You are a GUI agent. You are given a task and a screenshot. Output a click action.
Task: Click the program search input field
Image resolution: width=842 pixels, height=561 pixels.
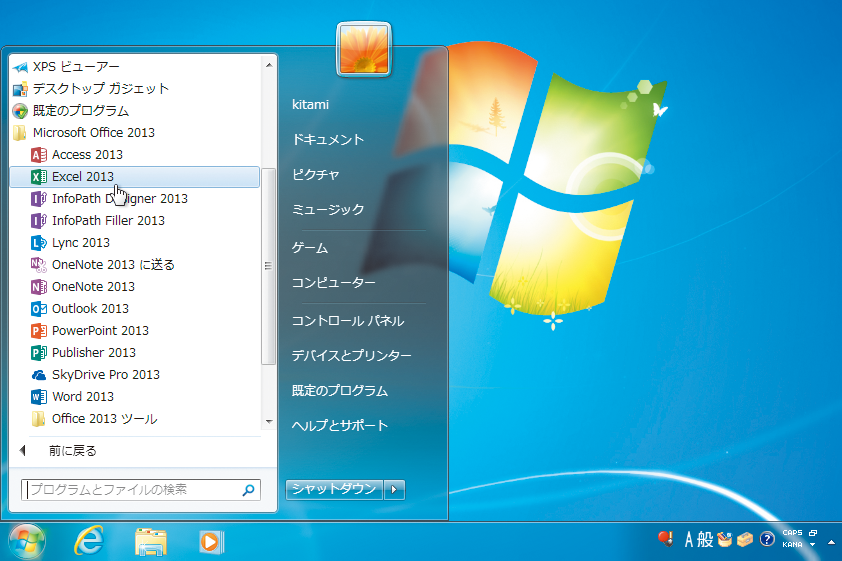tap(141, 490)
